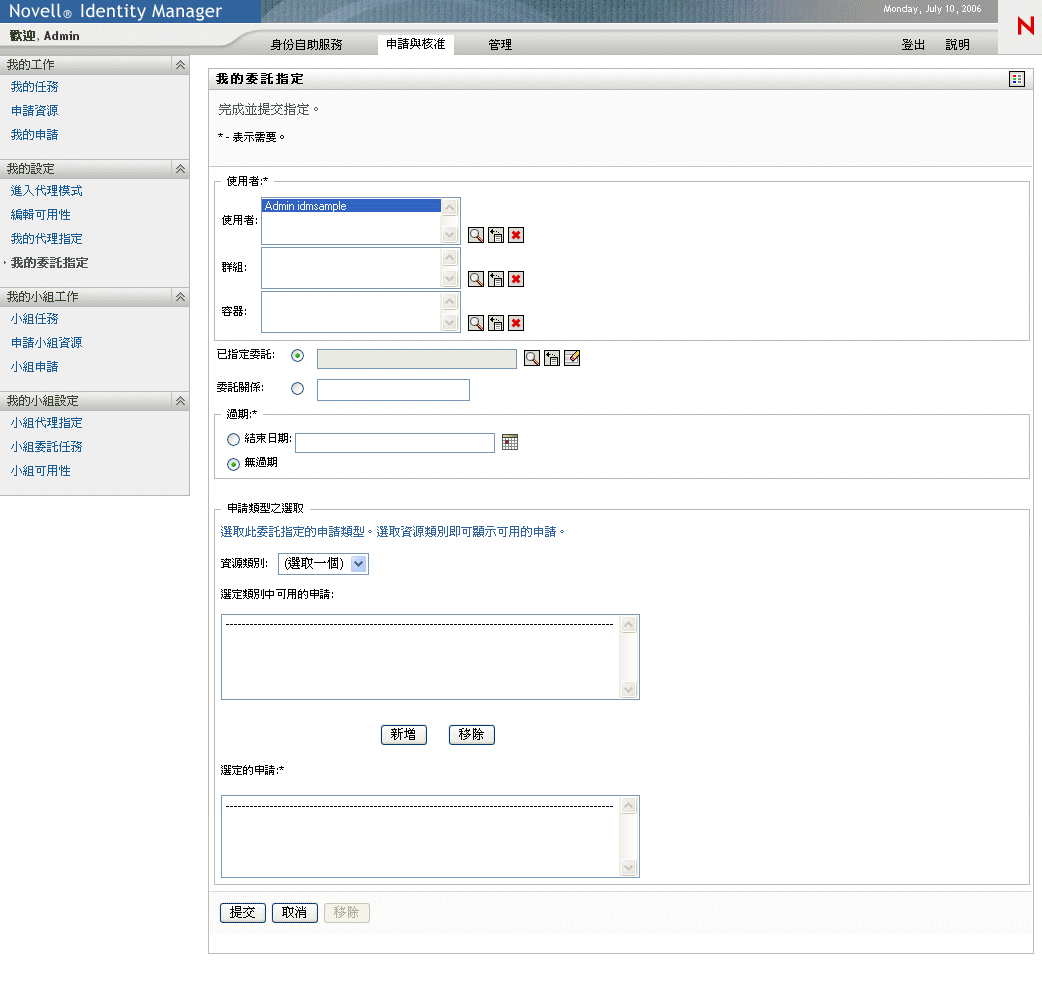1042x1002 pixels.
Task: Collapse the 我的小組設定 sidebar section
Action: pyautogui.click(x=180, y=401)
